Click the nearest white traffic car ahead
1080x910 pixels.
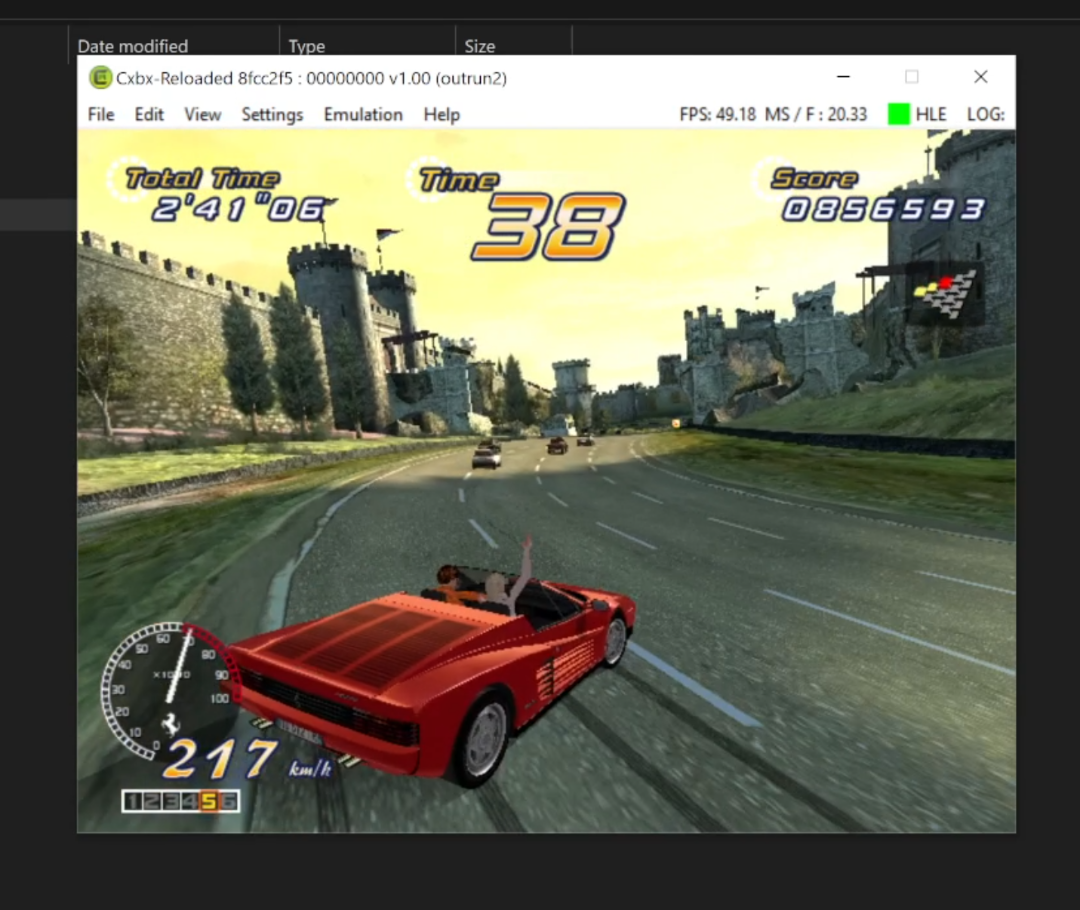[x=486, y=456]
